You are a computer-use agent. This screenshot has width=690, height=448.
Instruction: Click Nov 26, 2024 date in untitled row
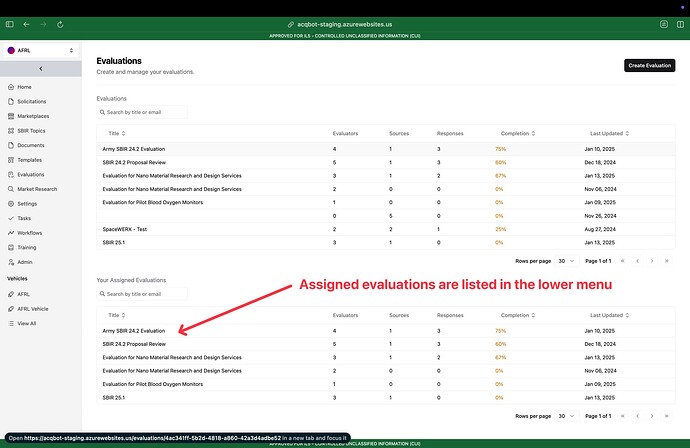coord(600,216)
